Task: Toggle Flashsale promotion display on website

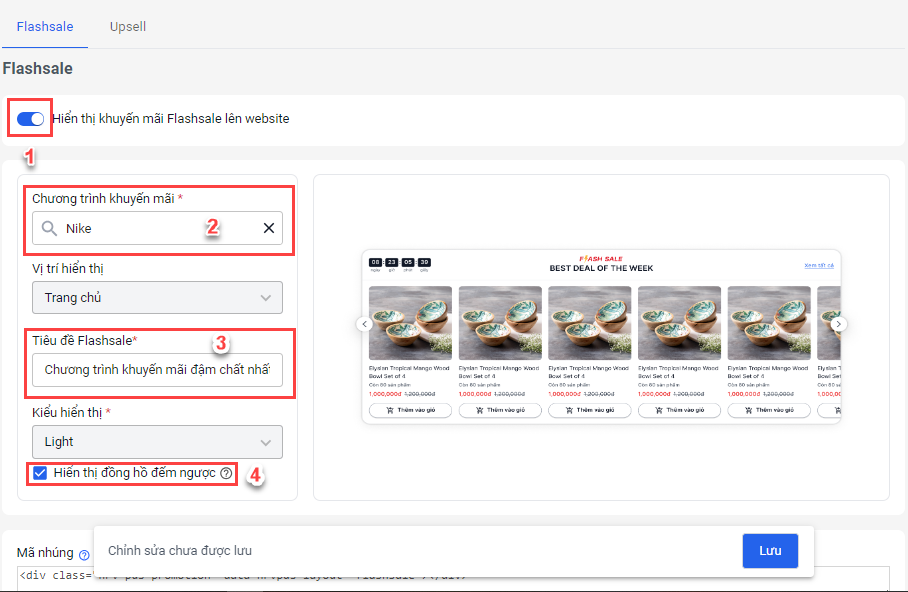Action: 30,119
